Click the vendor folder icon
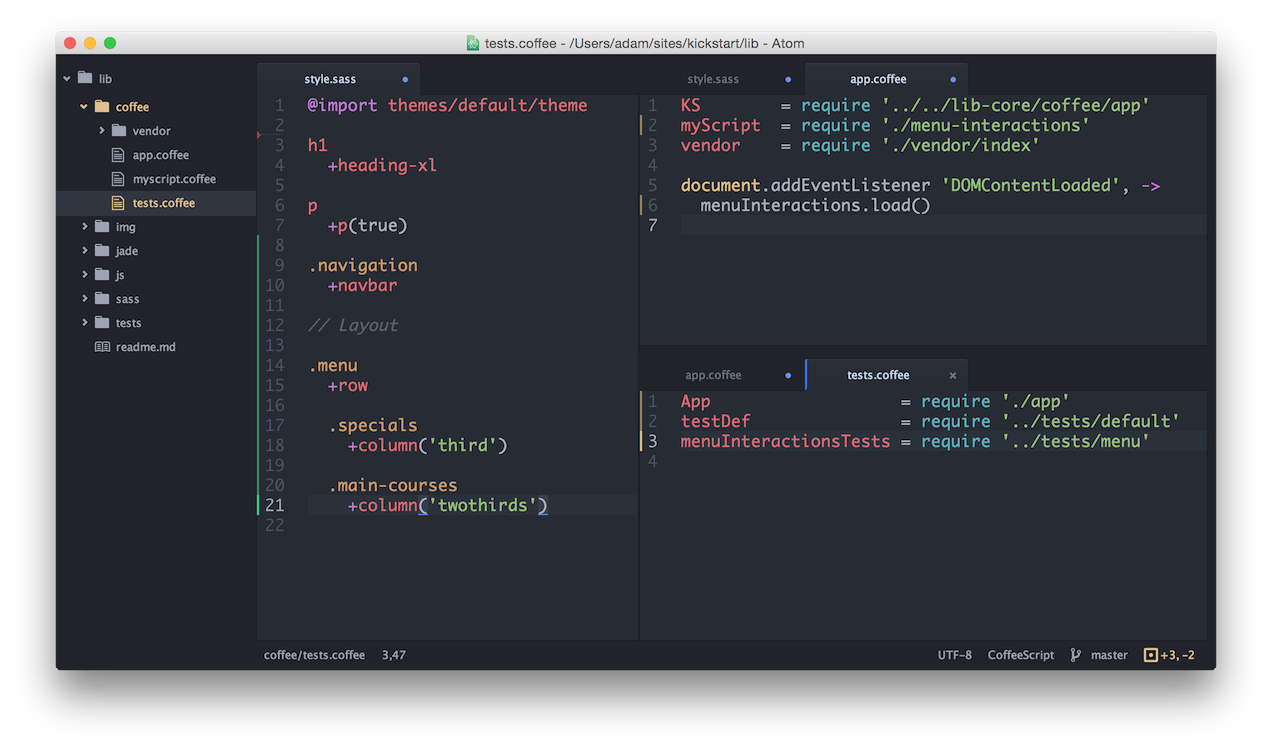This screenshot has width=1272, height=750. point(119,131)
